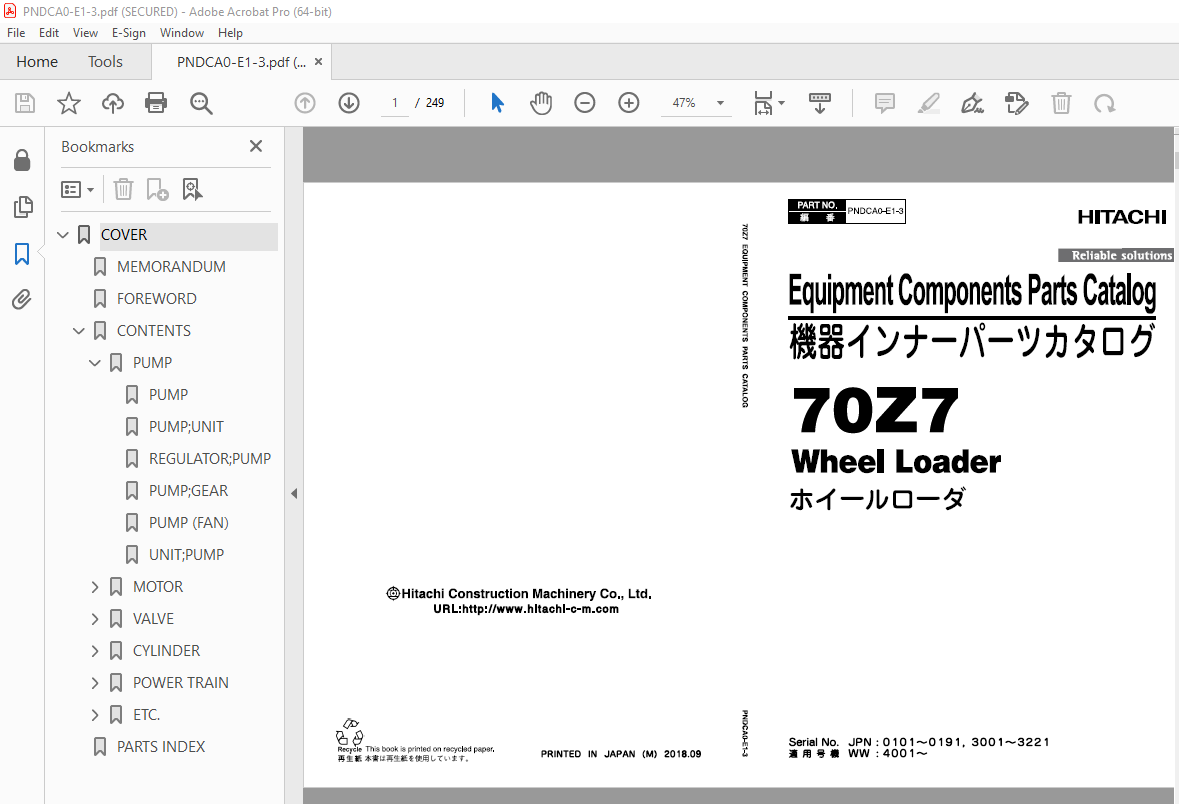Expand the ETC. bookmark
The width and height of the screenshot is (1179, 804).
tap(95, 714)
